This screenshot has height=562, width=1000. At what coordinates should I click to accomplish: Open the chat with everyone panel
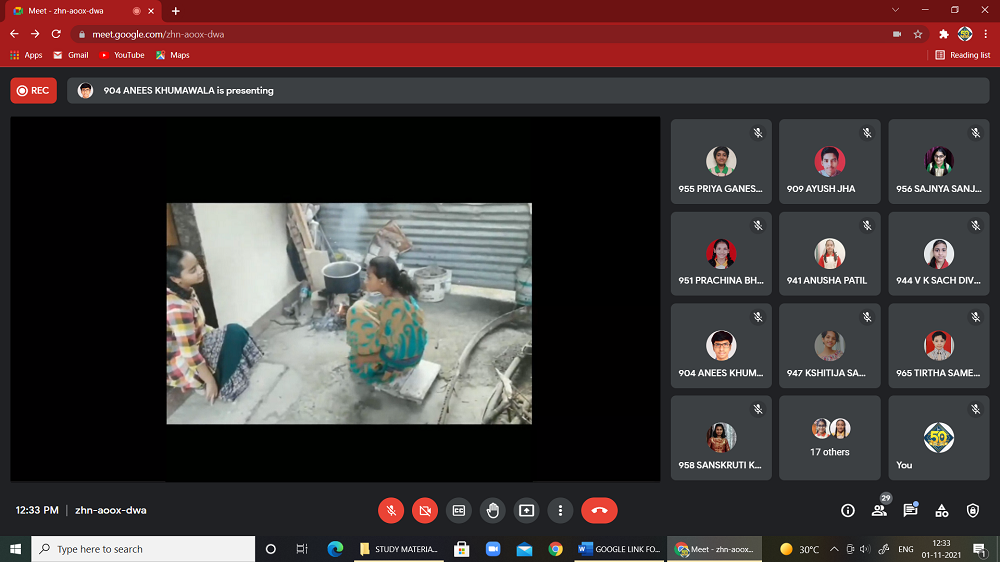[x=910, y=511]
